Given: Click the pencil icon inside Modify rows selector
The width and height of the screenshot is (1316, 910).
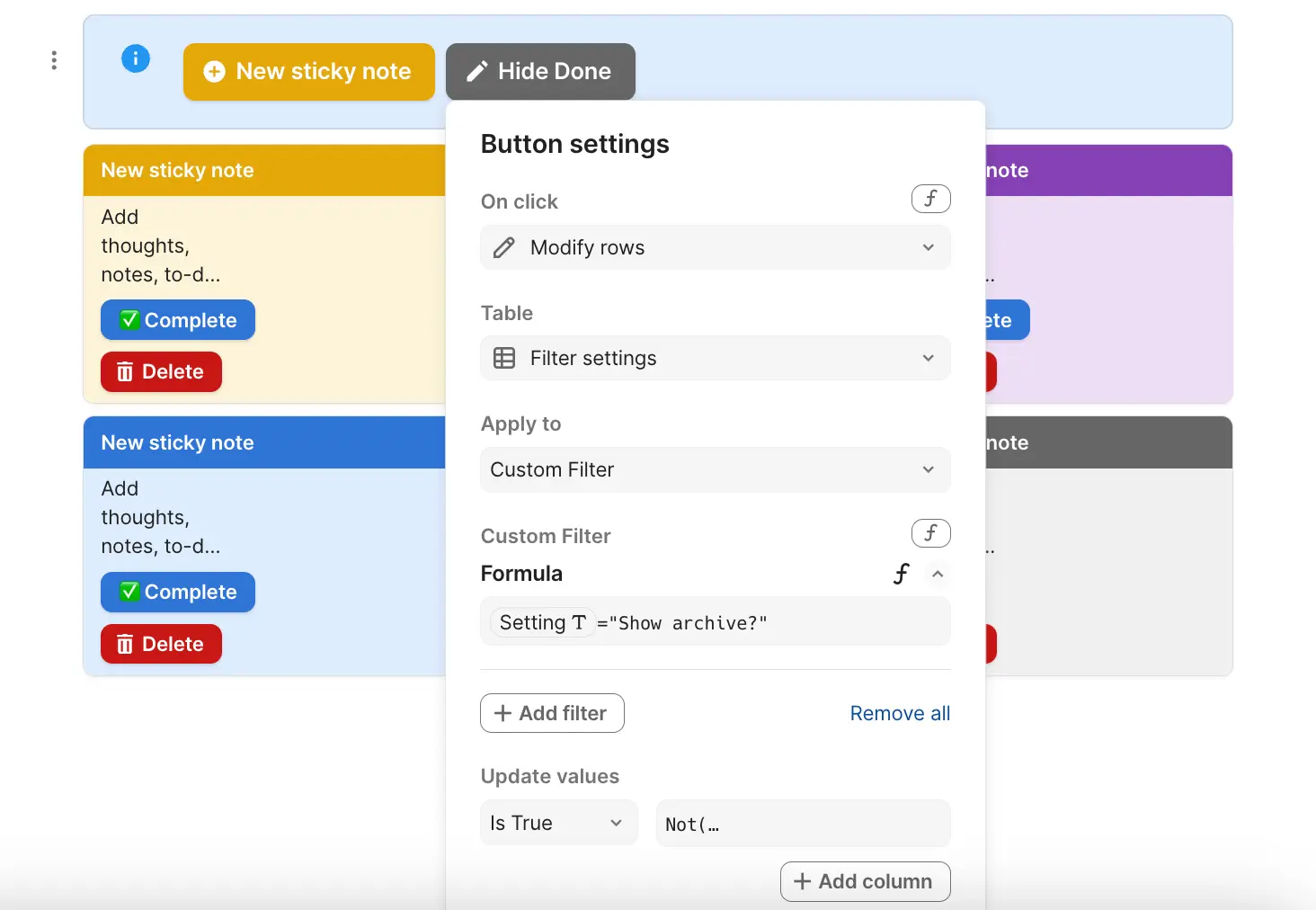Looking at the screenshot, I should (x=504, y=246).
